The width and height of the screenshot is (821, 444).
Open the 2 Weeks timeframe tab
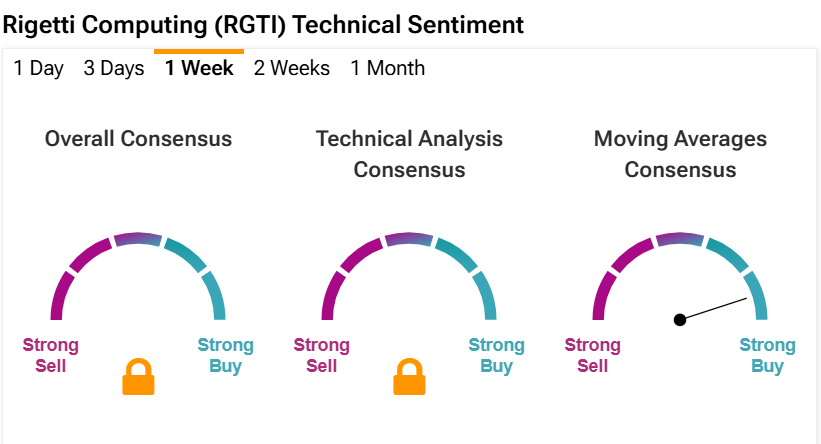[x=292, y=68]
